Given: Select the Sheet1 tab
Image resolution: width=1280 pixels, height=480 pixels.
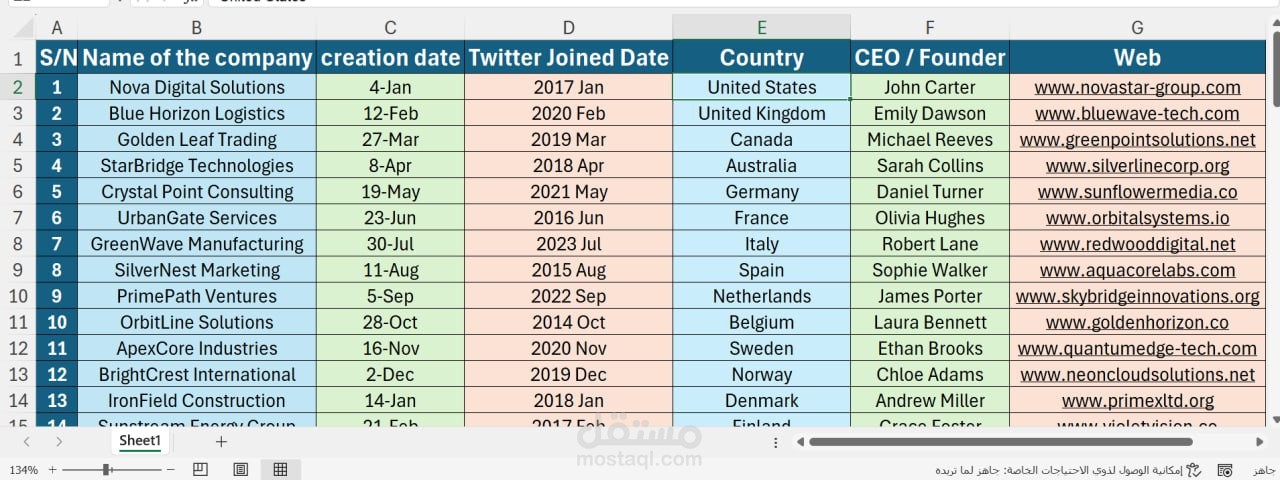Looking at the screenshot, I should pyautogui.click(x=140, y=441).
